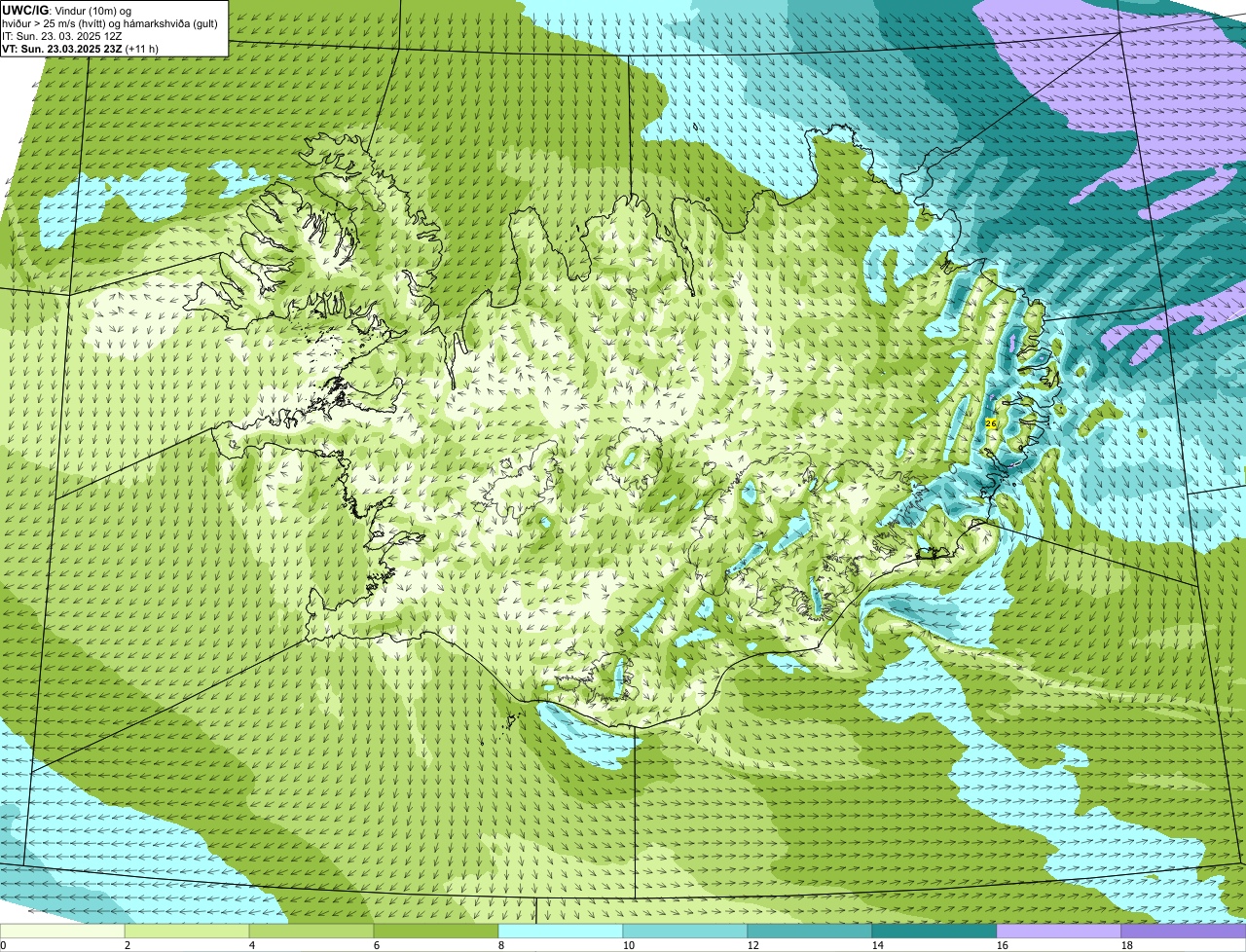Viewport: 1246px width, 952px height.
Task: Click the legend scale label 2
Action: [x=128, y=945]
